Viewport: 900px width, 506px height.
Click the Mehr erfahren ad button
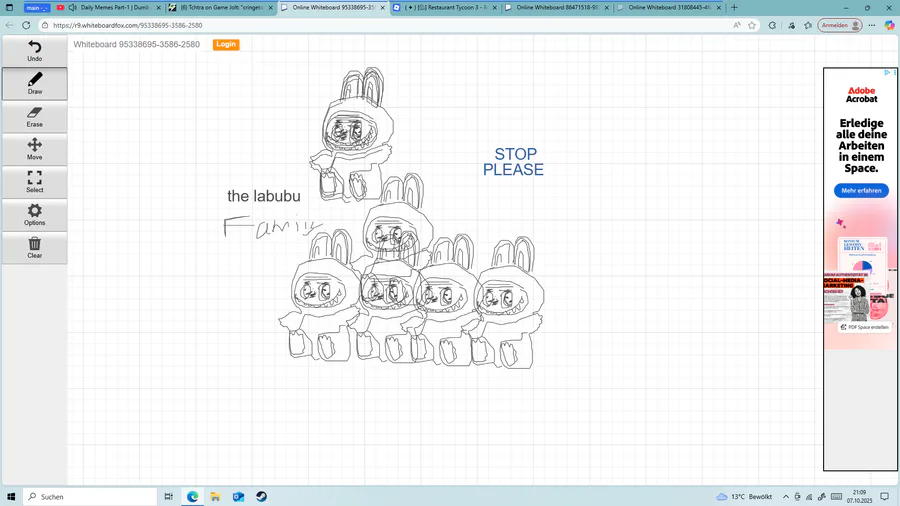pyautogui.click(x=861, y=190)
